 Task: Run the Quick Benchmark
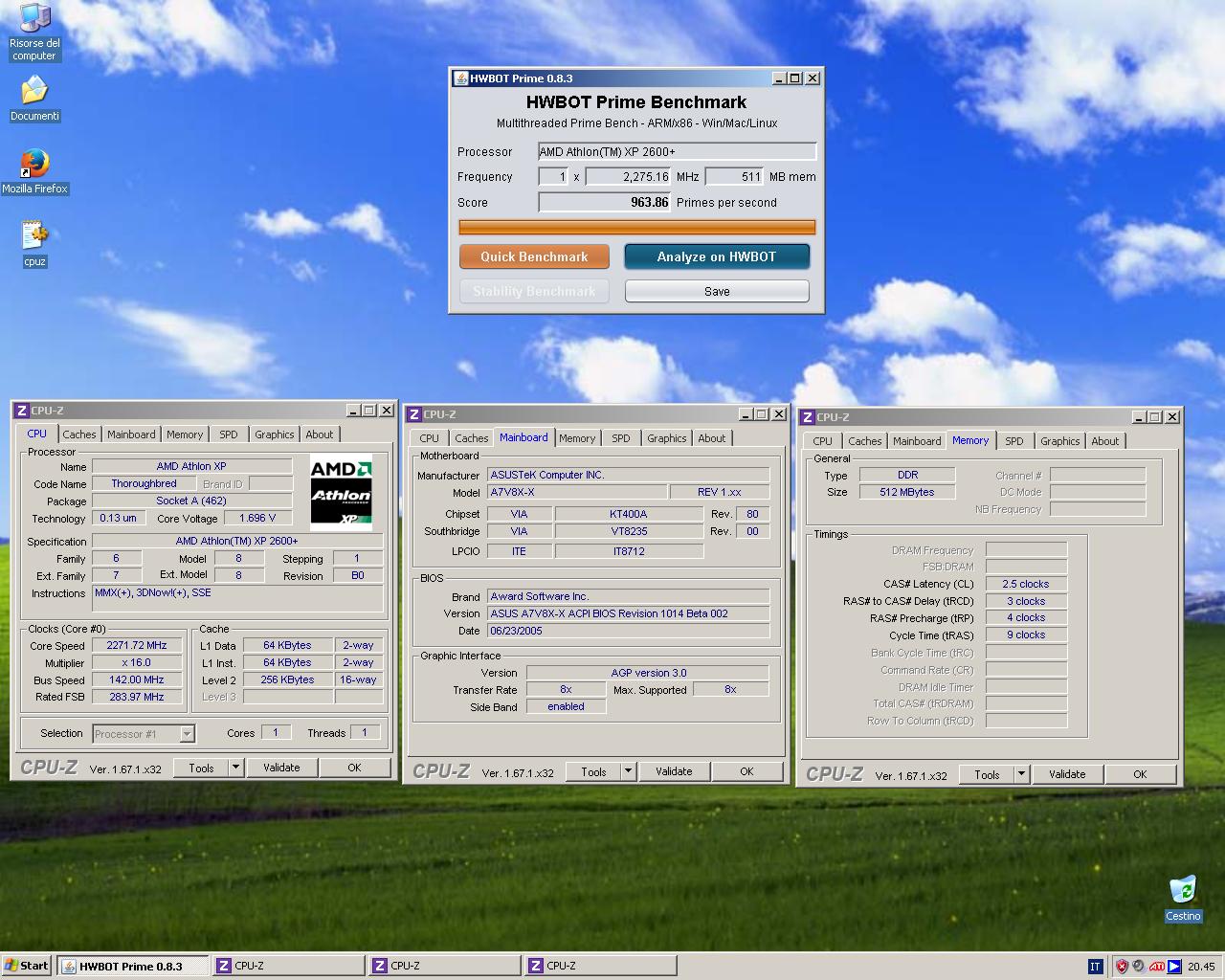click(x=534, y=256)
